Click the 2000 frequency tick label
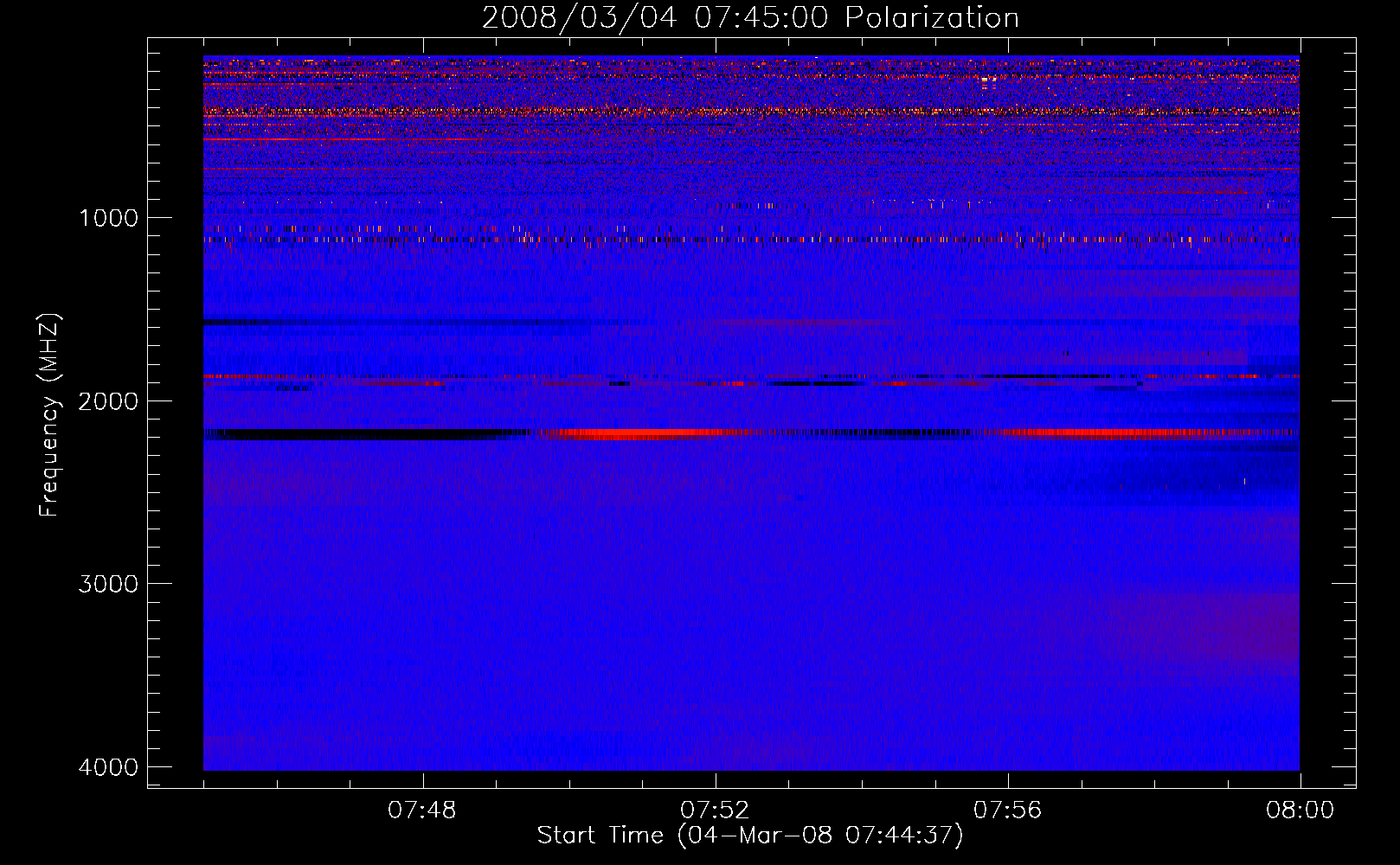The height and width of the screenshot is (865, 1400). click(x=108, y=400)
